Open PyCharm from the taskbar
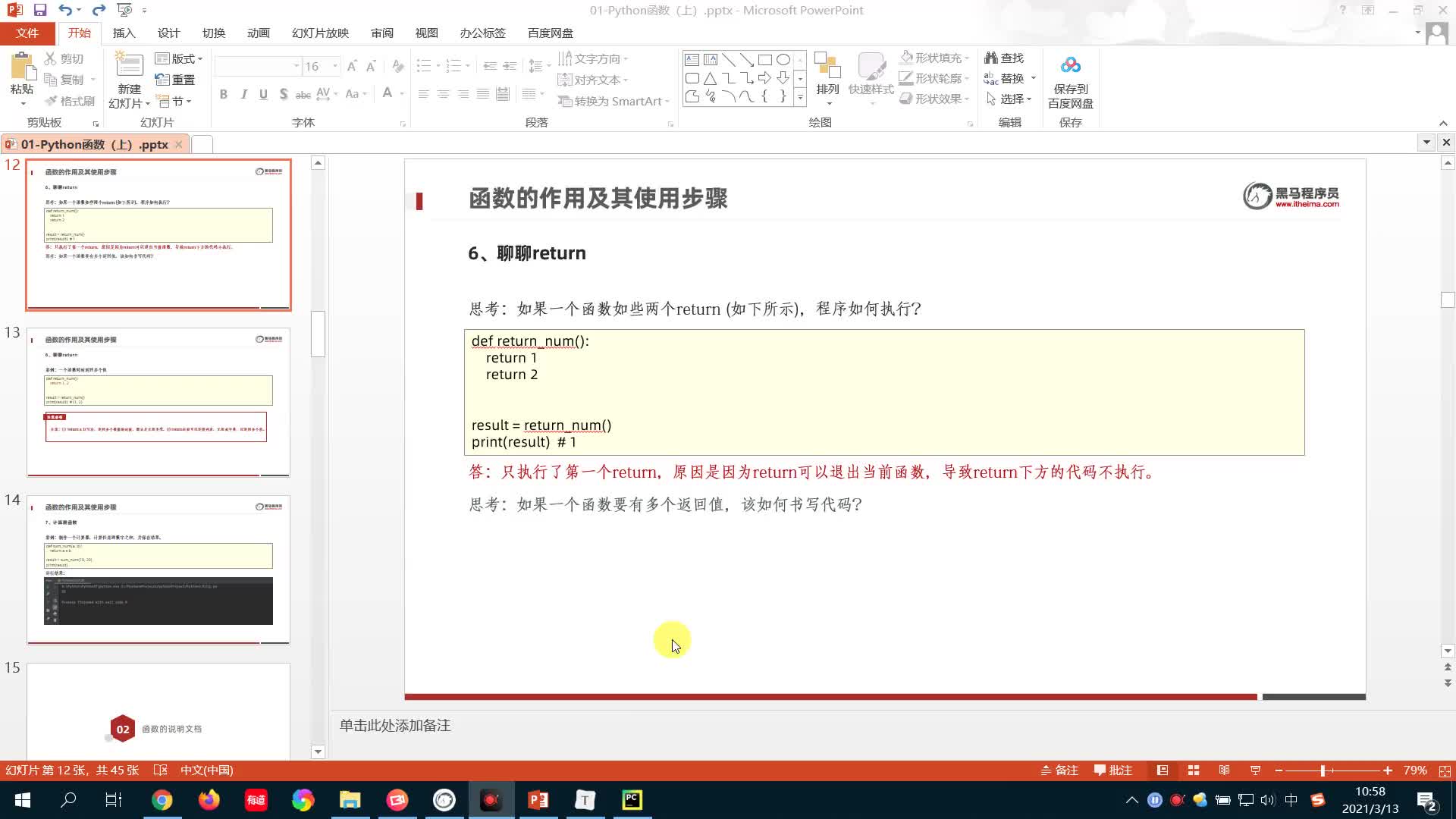1456x819 pixels. click(632, 800)
